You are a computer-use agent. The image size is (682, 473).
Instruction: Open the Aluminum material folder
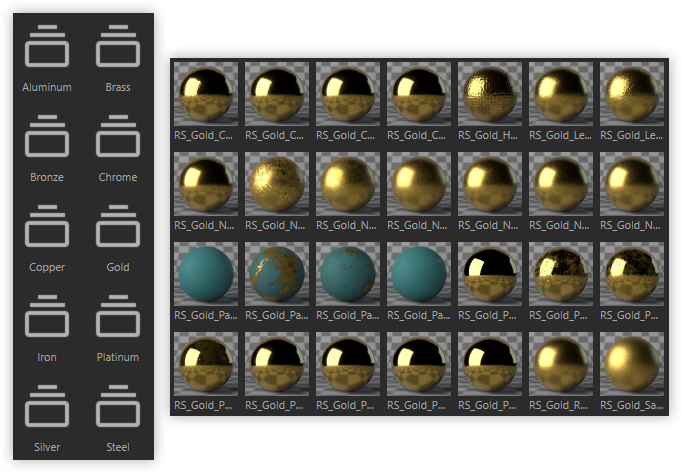coord(47,47)
